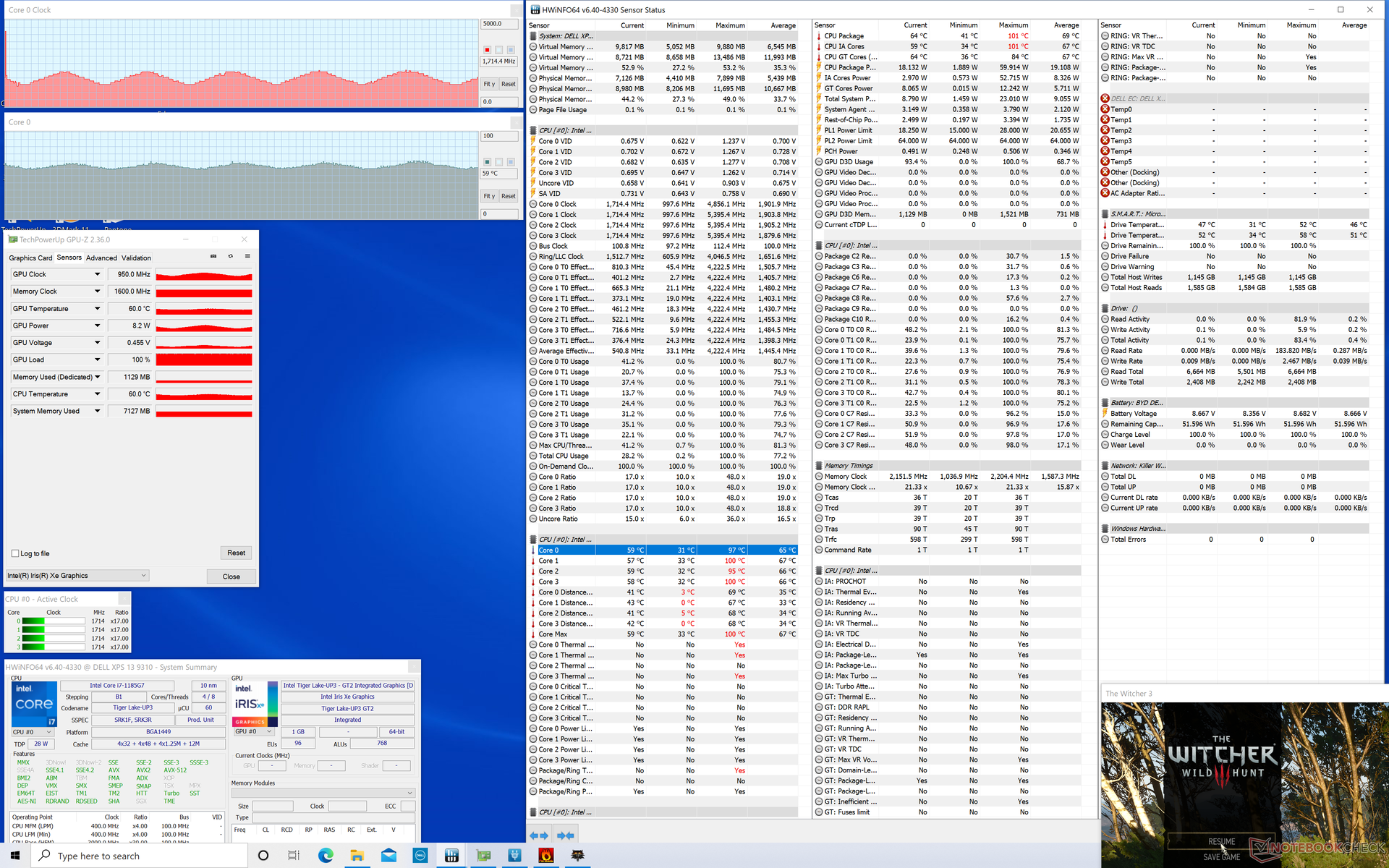Launch Microsoft Edge from taskbar

(x=326, y=856)
